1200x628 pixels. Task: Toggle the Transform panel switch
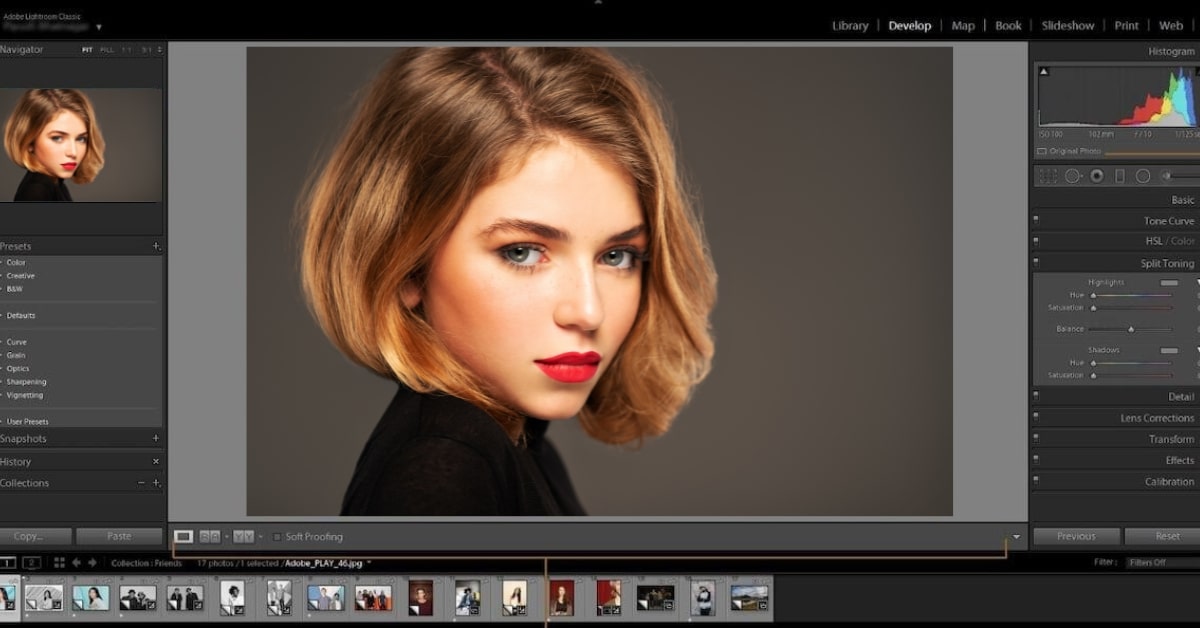1036,439
